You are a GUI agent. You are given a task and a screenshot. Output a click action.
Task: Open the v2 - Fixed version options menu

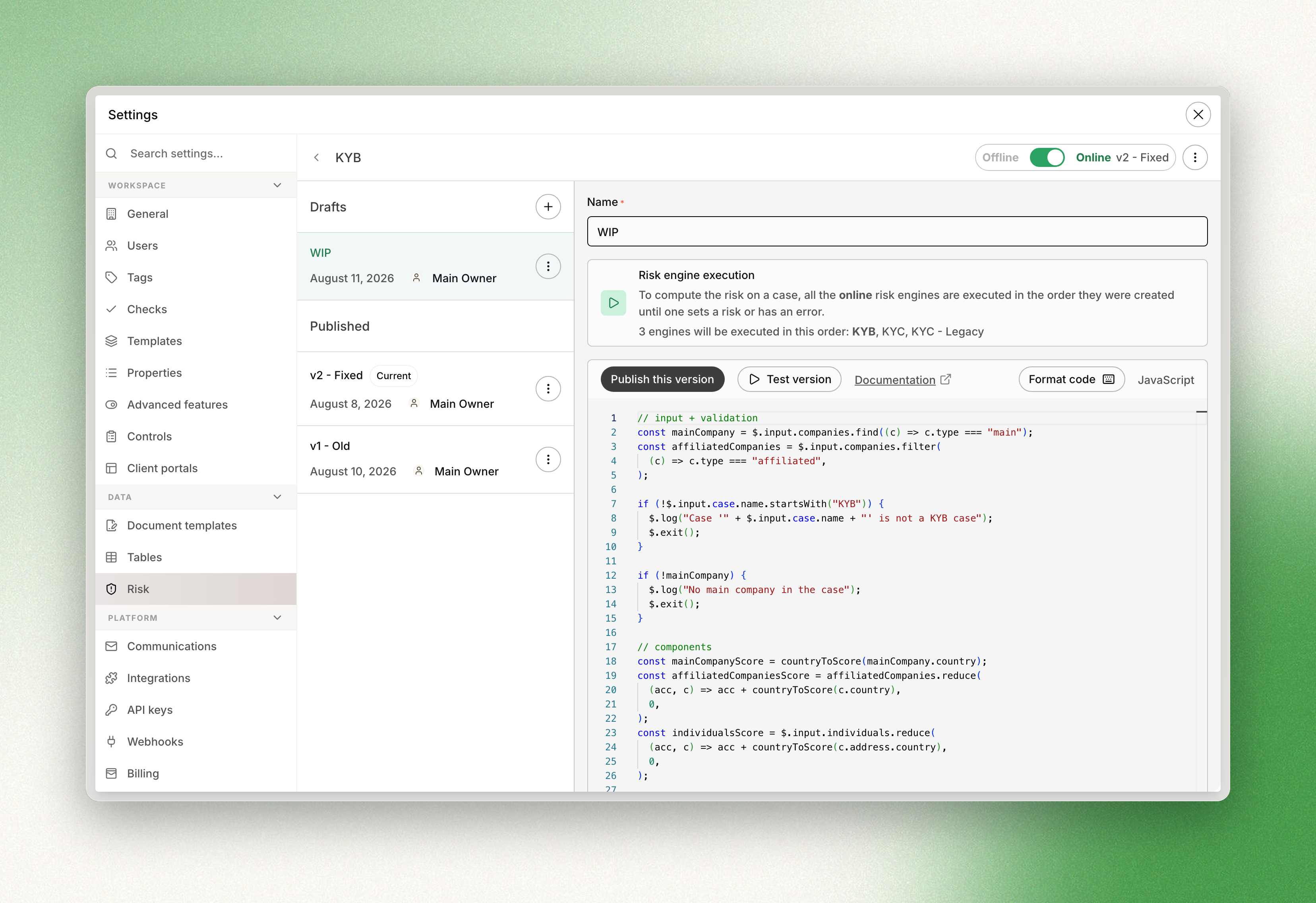tap(548, 389)
